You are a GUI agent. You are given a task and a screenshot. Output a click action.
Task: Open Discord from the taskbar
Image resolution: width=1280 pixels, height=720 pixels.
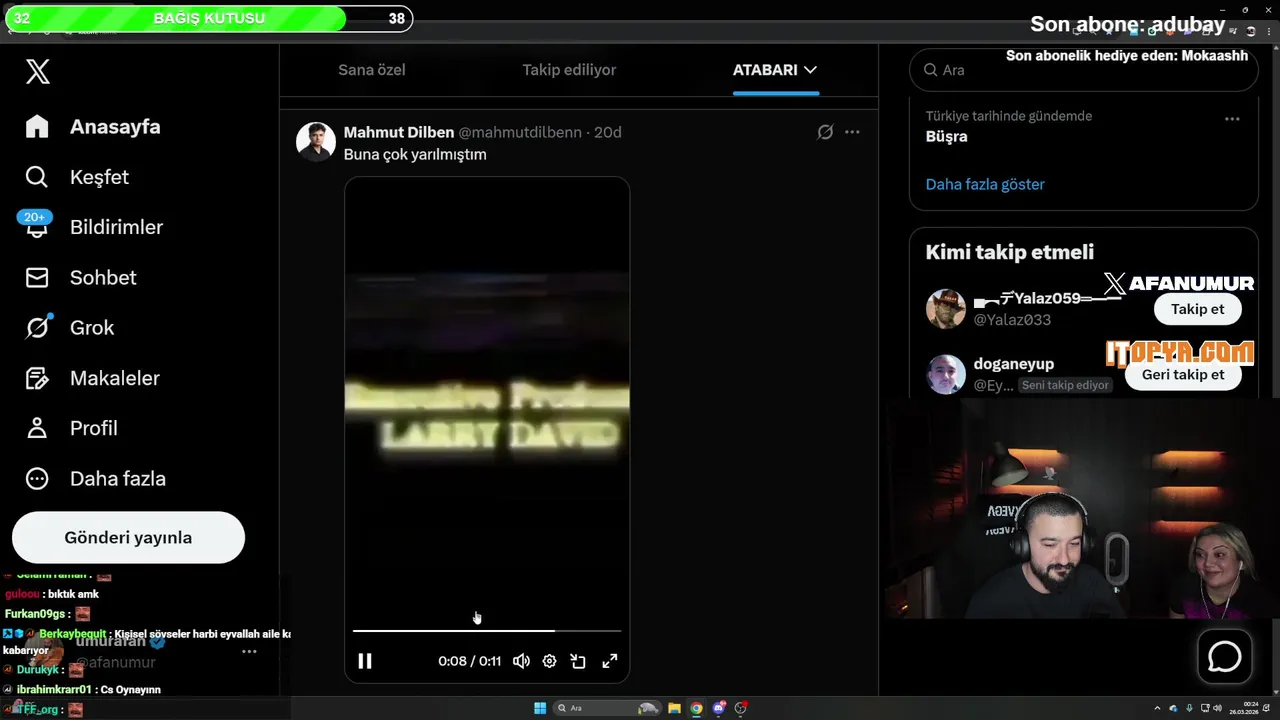click(719, 708)
